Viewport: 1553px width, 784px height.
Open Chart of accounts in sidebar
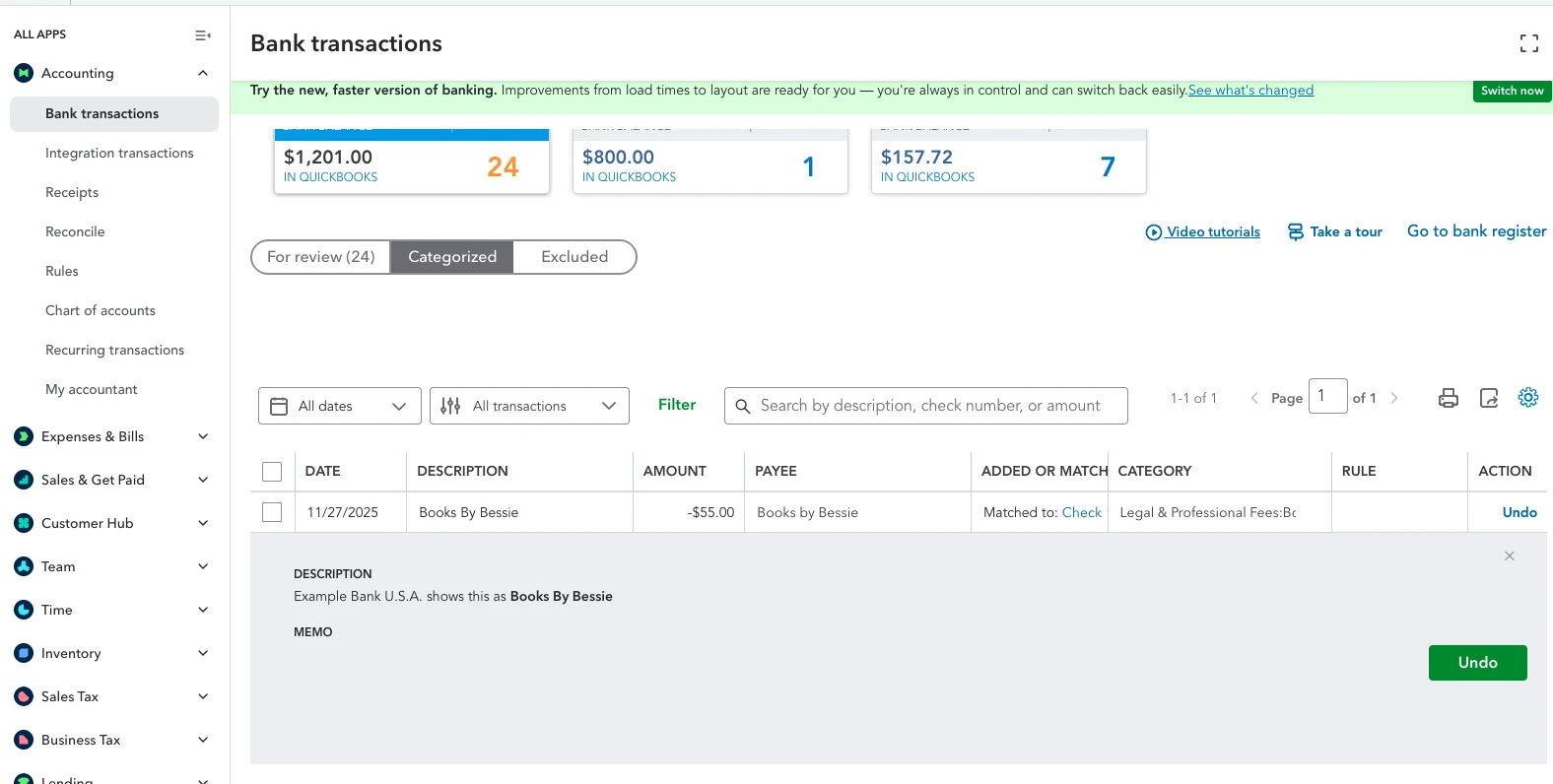101,310
